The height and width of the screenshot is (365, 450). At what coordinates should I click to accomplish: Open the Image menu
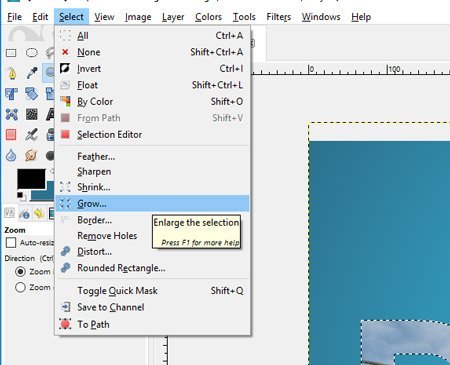(x=138, y=17)
